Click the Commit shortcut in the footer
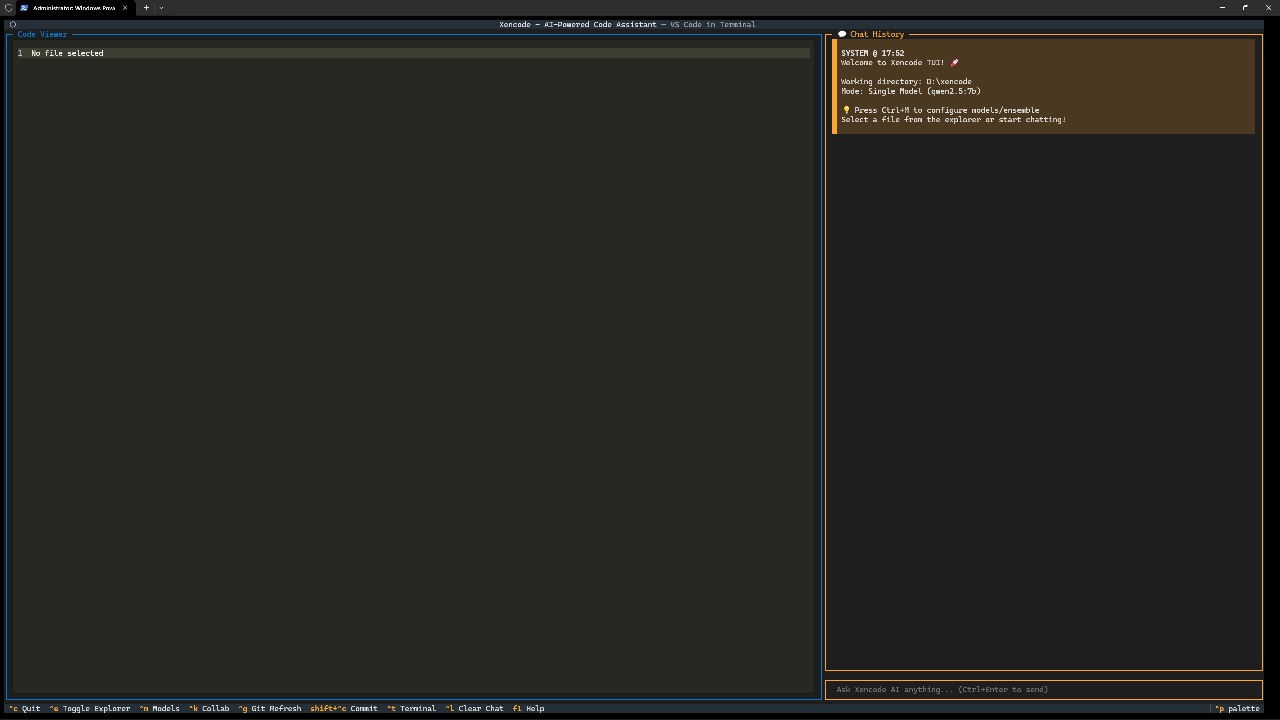 (x=344, y=708)
